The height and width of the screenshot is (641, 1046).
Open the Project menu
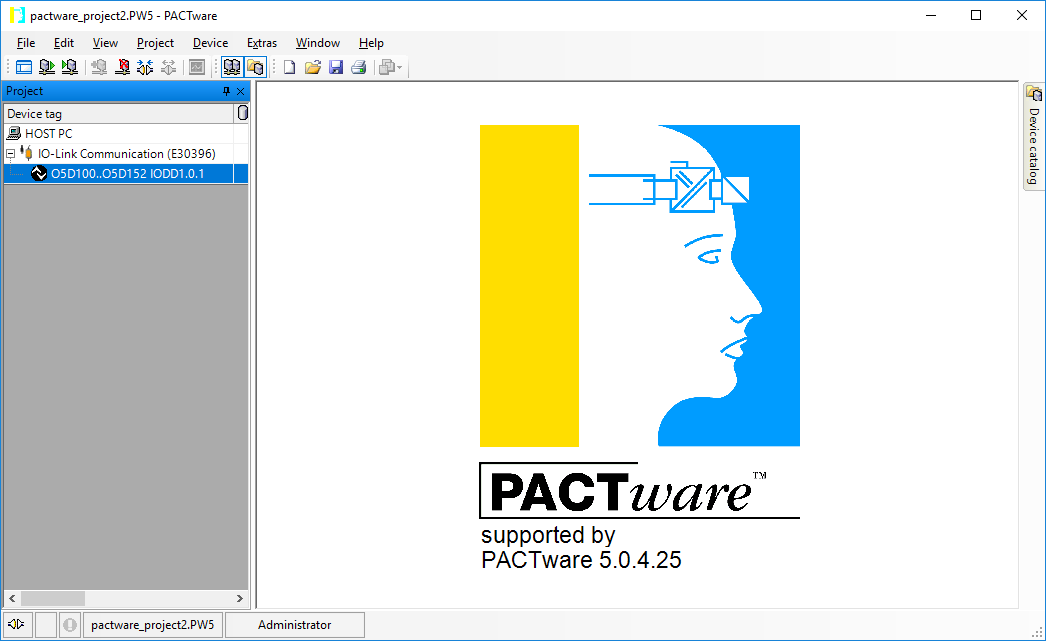coord(155,43)
